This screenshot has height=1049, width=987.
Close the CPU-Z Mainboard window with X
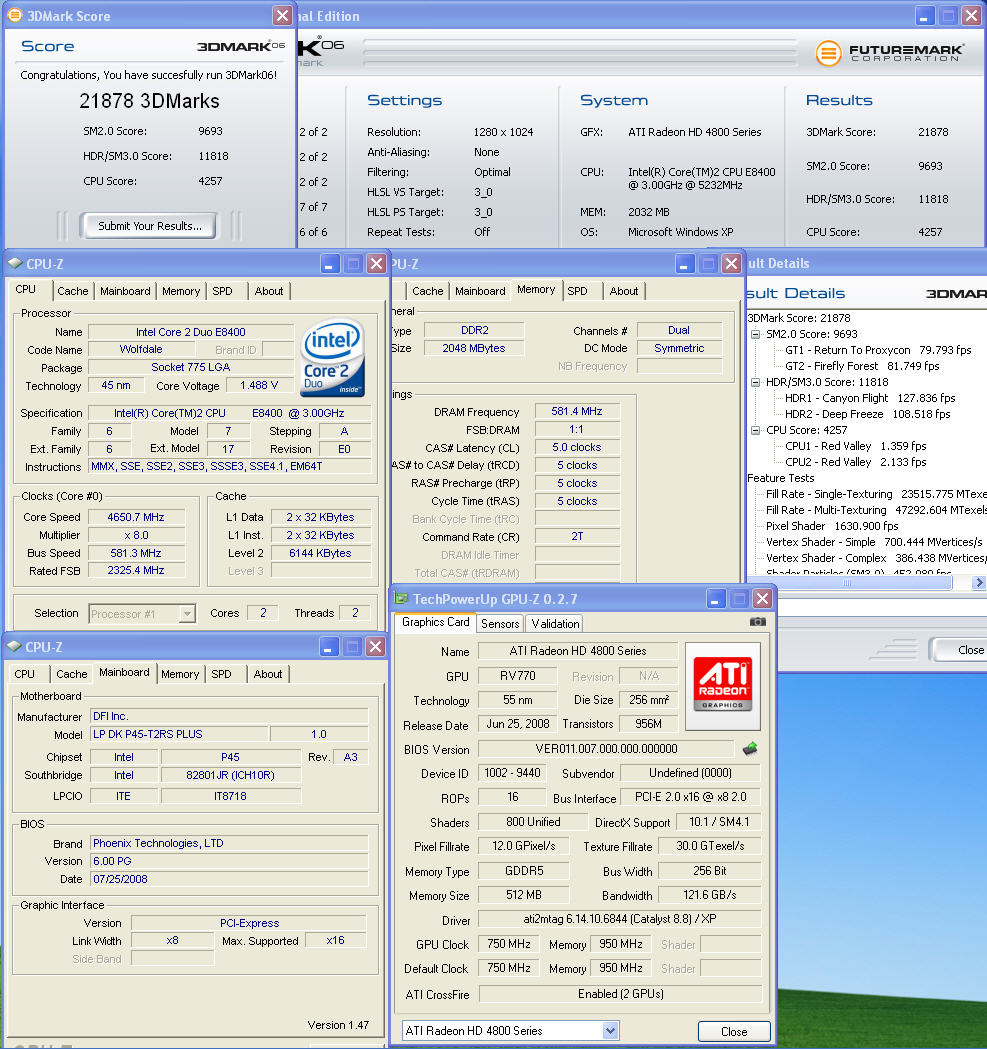click(x=375, y=646)
